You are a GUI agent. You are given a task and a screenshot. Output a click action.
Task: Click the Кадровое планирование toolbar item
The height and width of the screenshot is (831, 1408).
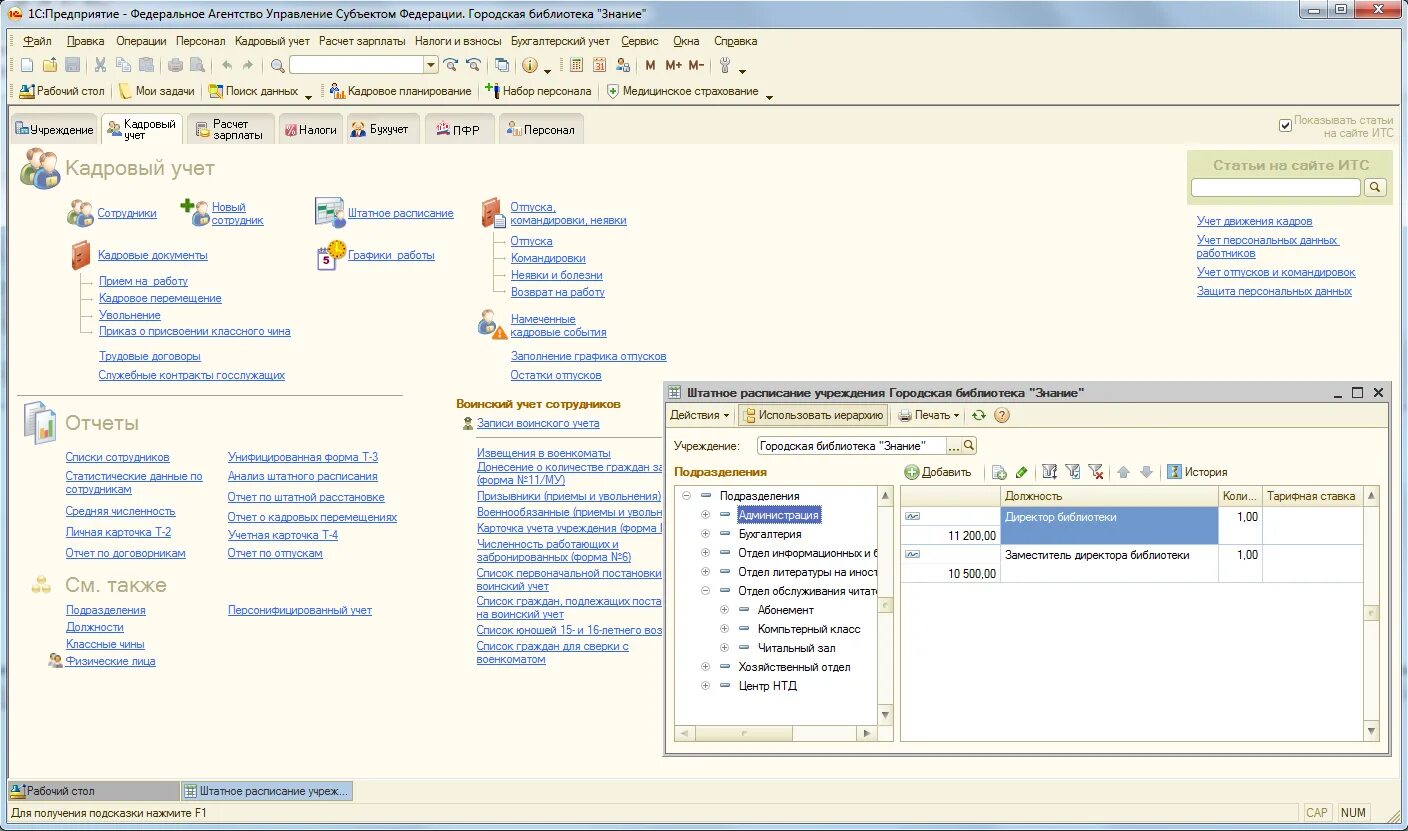point(400,91)
